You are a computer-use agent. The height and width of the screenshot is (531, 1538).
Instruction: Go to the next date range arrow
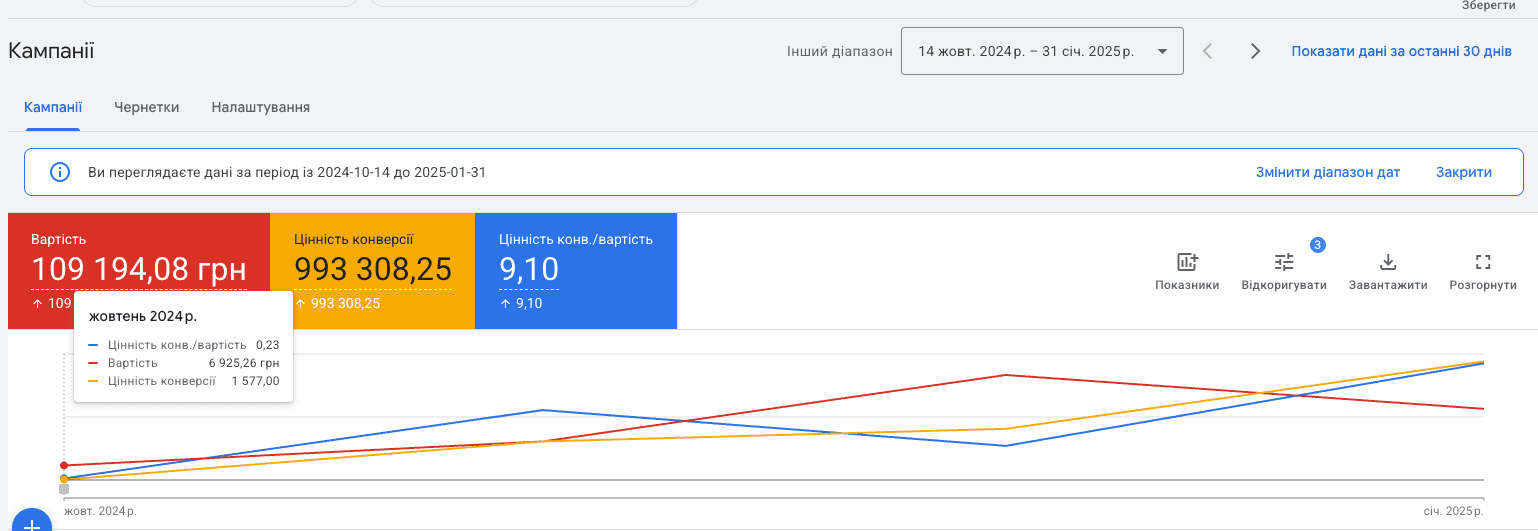pyautogui.click(x=1255, y=51)
